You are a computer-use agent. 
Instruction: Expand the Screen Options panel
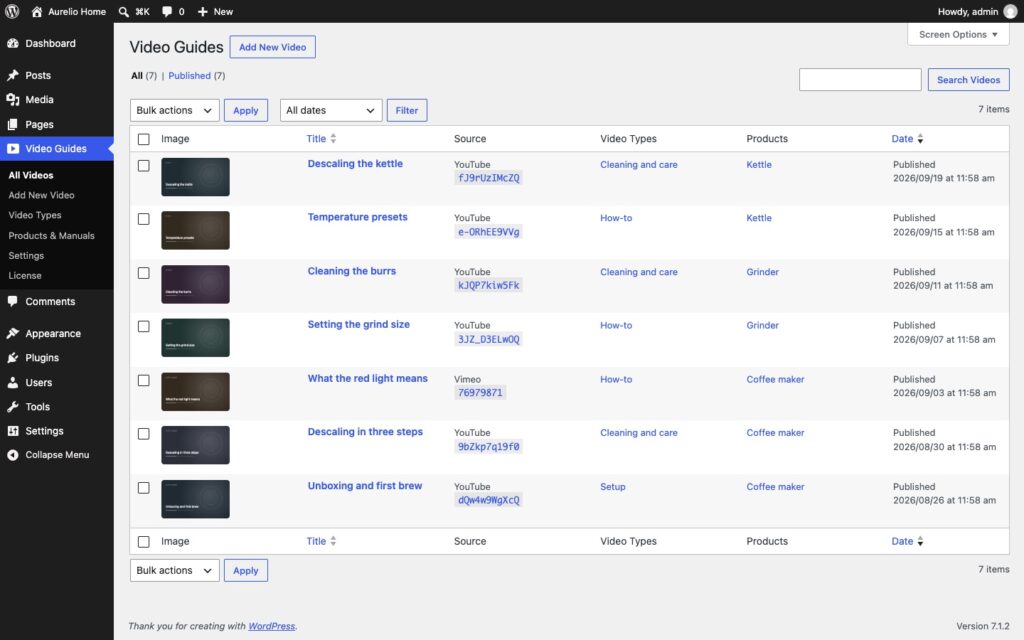pos(958,35)
